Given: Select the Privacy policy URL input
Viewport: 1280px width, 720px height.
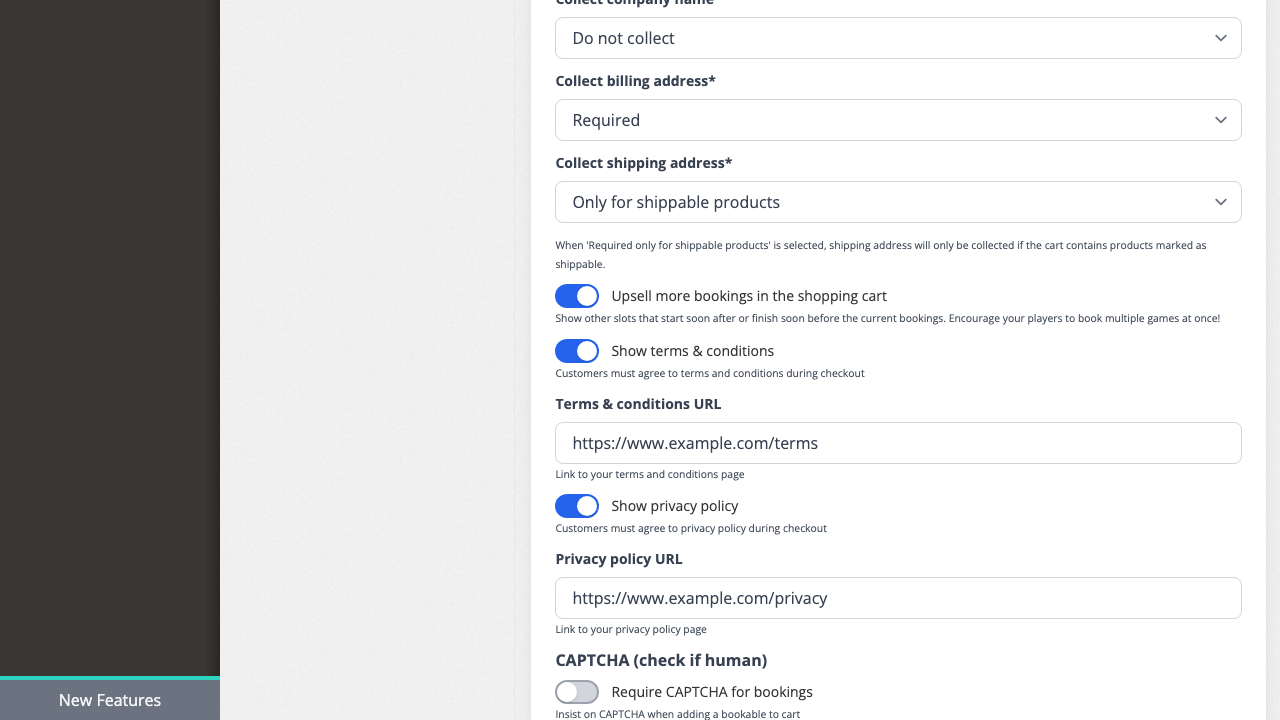Looking at the screenshot, I should [898, 598].
